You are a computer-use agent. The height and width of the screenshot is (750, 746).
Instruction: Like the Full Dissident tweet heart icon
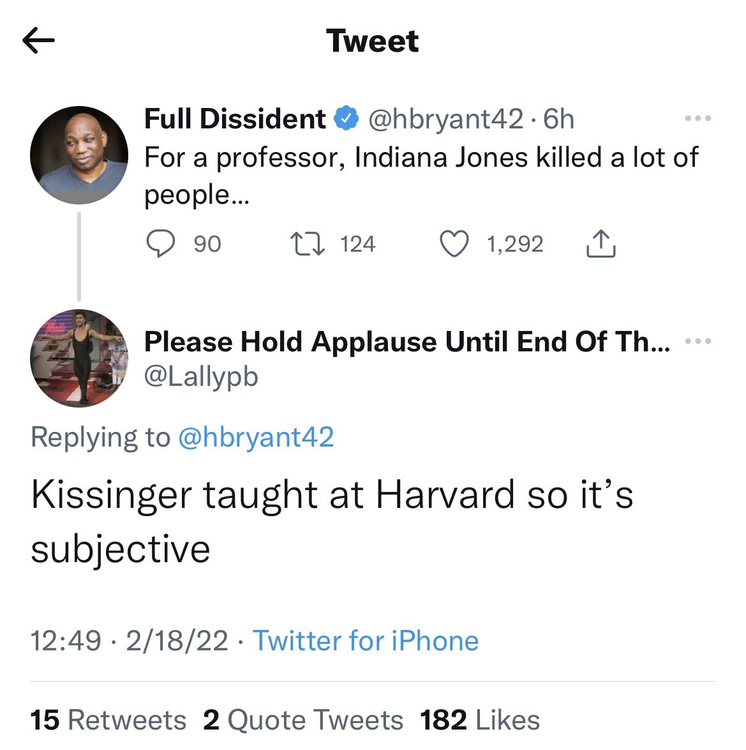click(455, 243)
